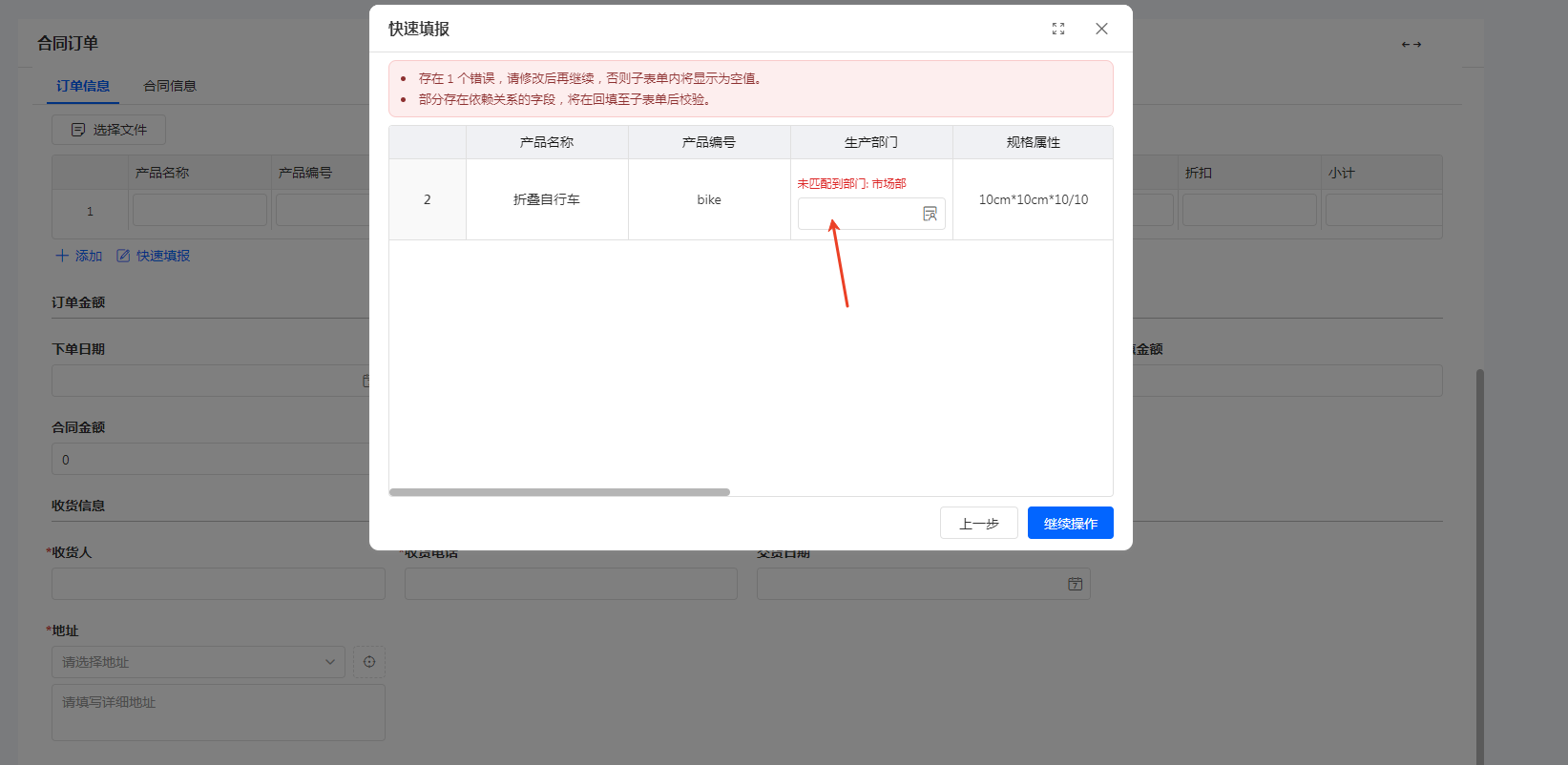
Task: Click the 添加 row link
Action: [x=79, y=256]
